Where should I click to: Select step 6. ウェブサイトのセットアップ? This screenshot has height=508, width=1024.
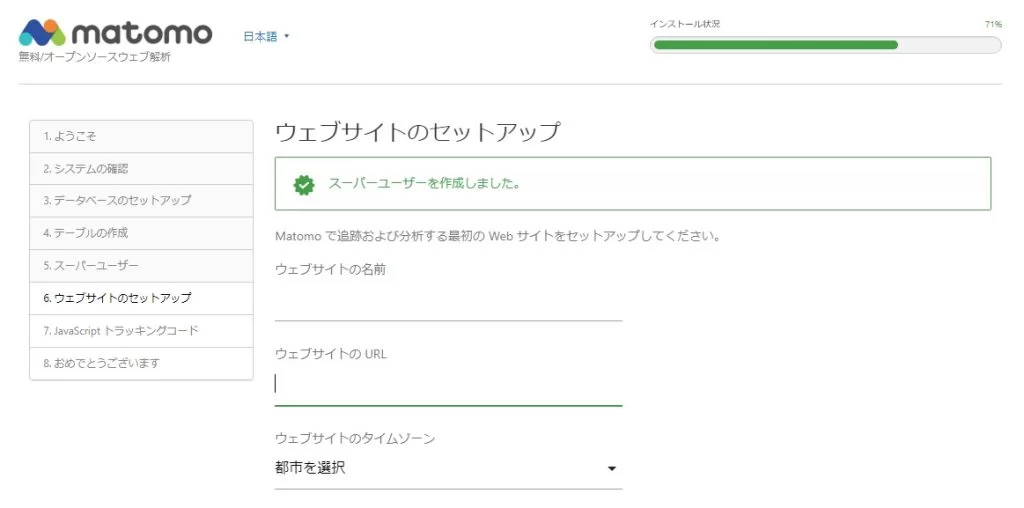pos(141,298)
